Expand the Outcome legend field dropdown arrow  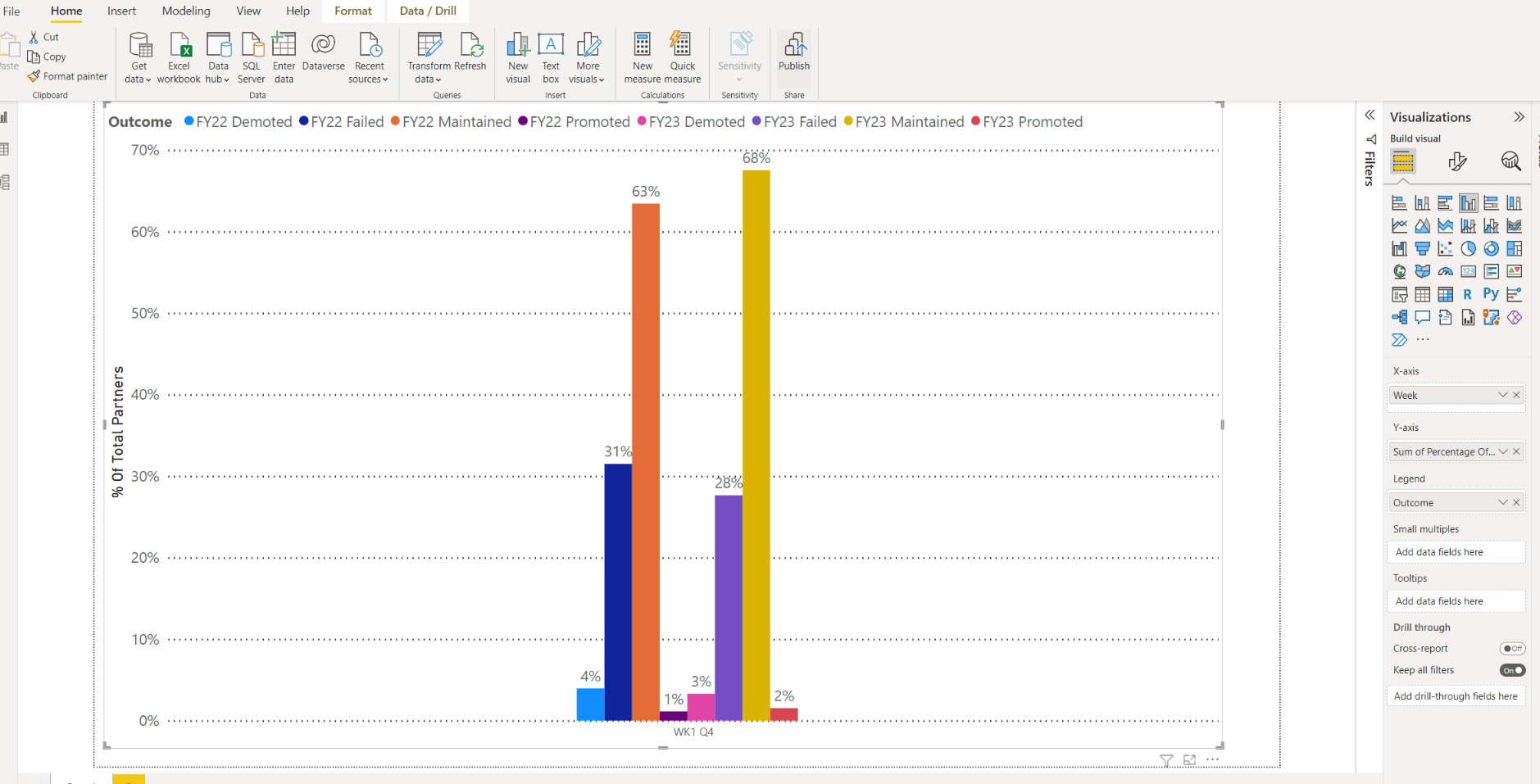point(1502,502)
